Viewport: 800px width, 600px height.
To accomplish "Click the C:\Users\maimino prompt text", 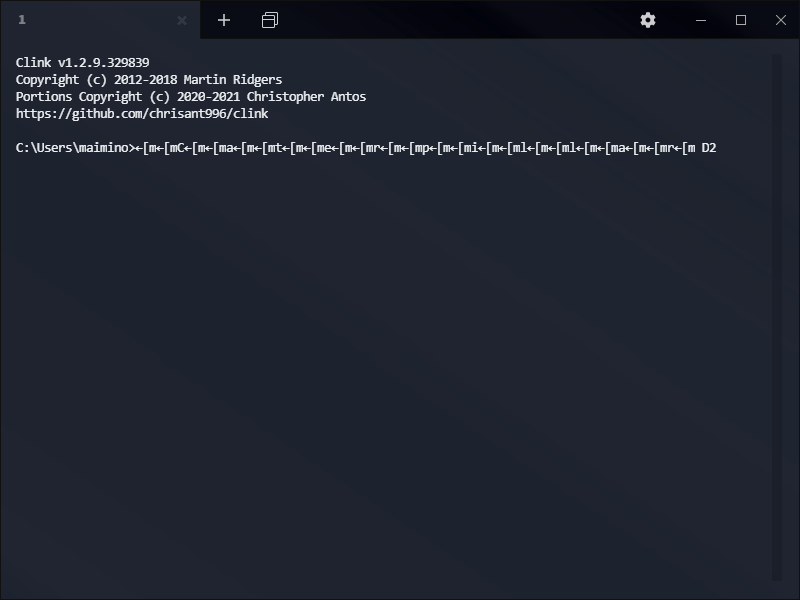I will tap(75, 148).
